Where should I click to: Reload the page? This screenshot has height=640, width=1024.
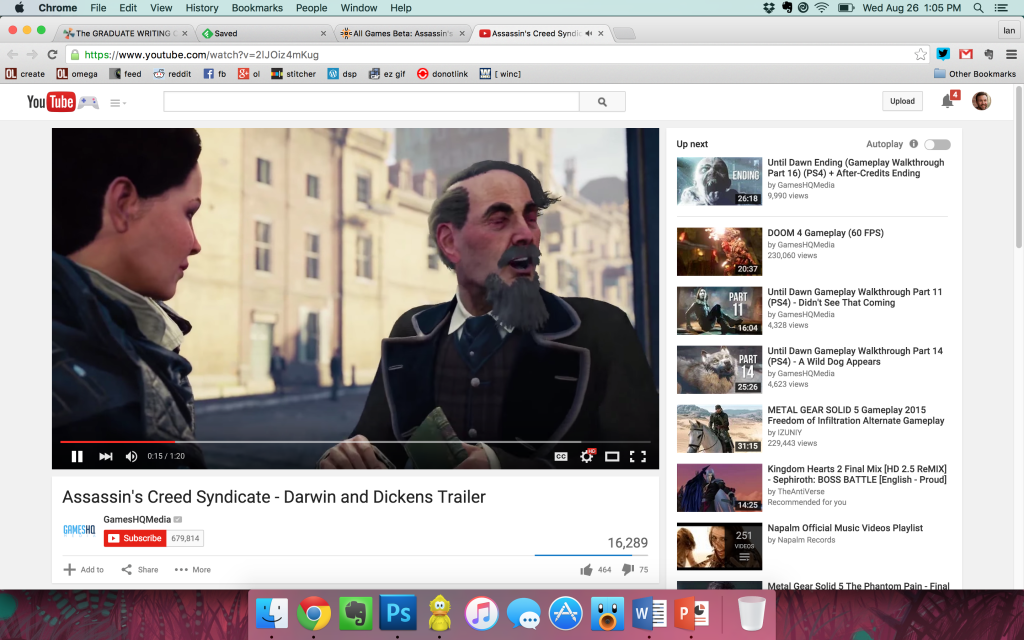pos(53,54)
